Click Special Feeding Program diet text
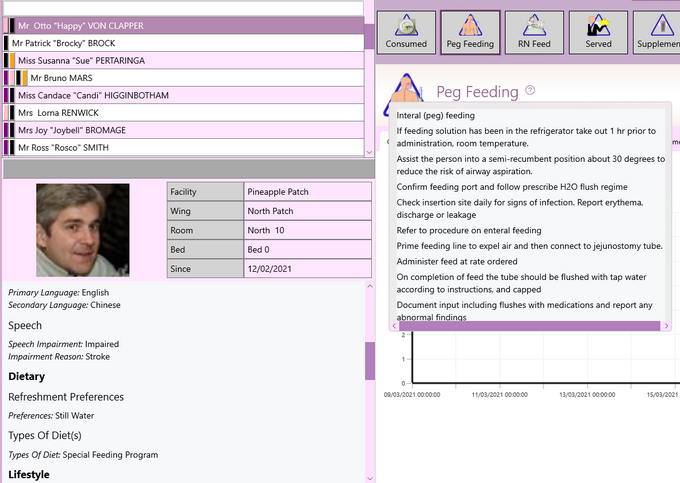Screen dimensions: 680x483 point(110,455)
